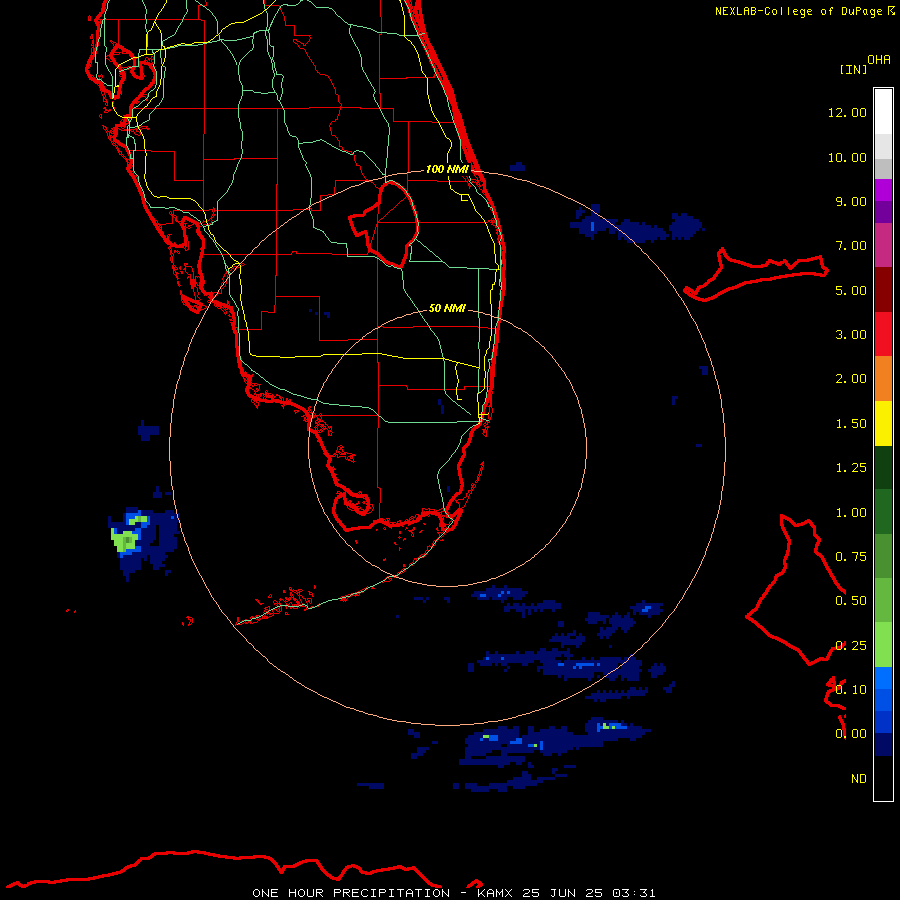The width and height of the screenshot is (900, 900).
Task: Select the pink 7.00 swatch in the scale
Action: tap(883, 246)
